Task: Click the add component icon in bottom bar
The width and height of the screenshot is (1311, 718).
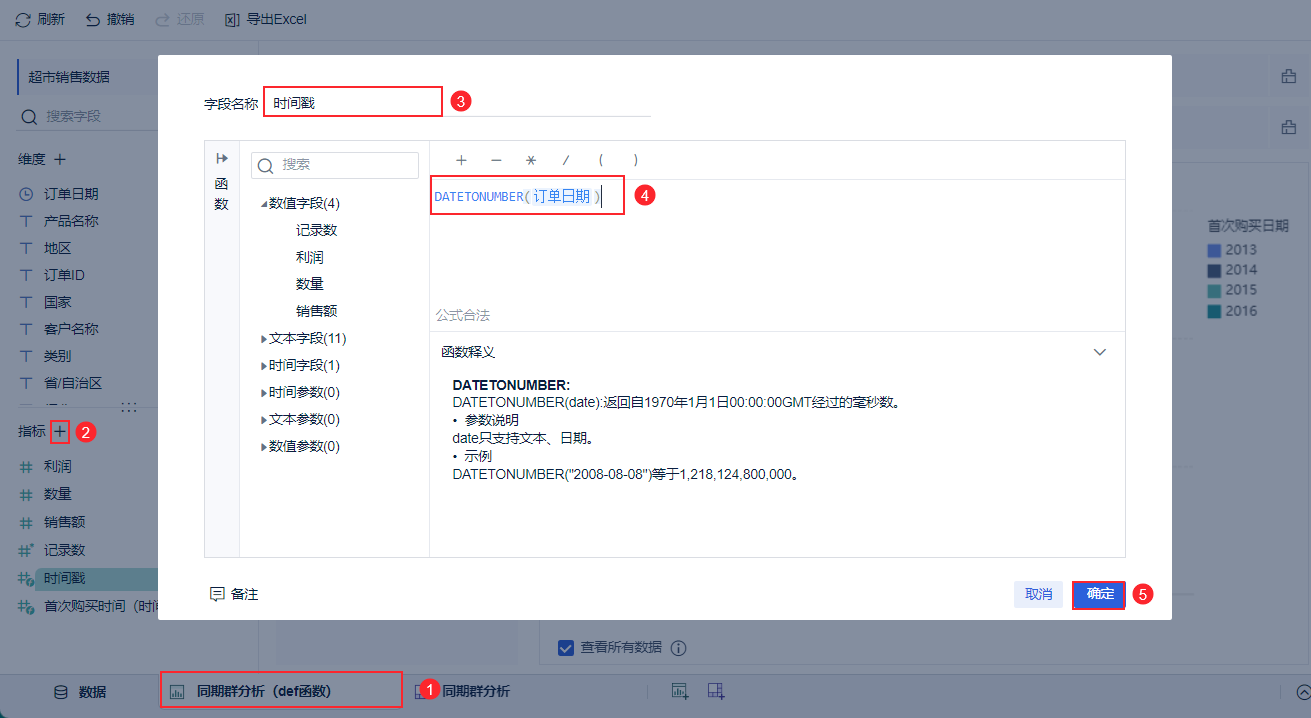Action: tap(680, 691)
